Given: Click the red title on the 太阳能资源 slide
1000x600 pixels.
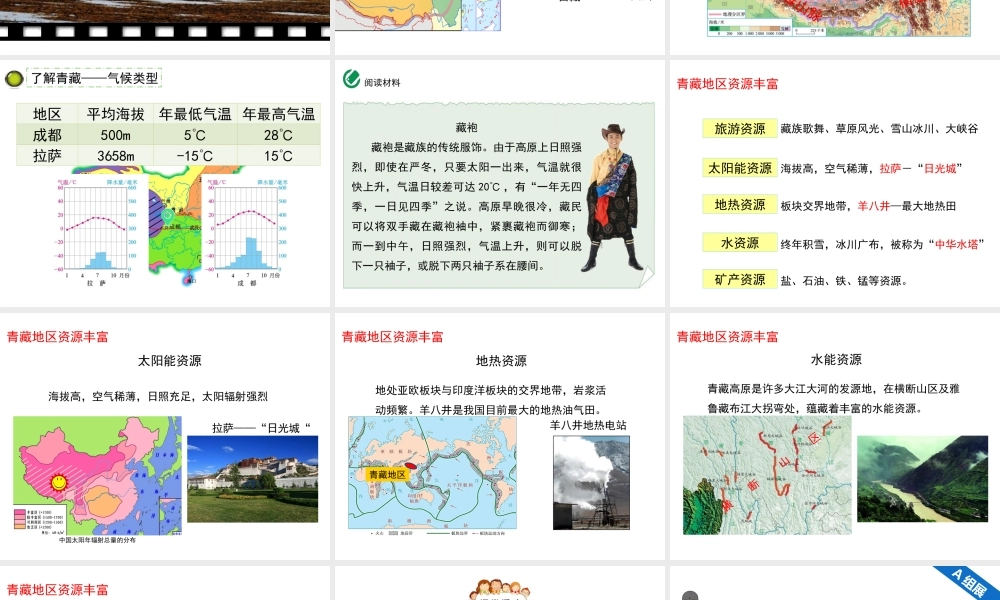Looking at the screenshot, I should 57,337.
